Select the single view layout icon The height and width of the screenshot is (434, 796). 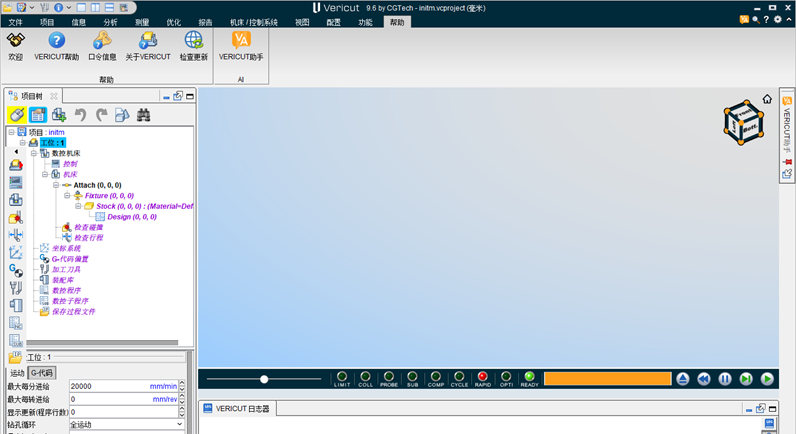81,8
